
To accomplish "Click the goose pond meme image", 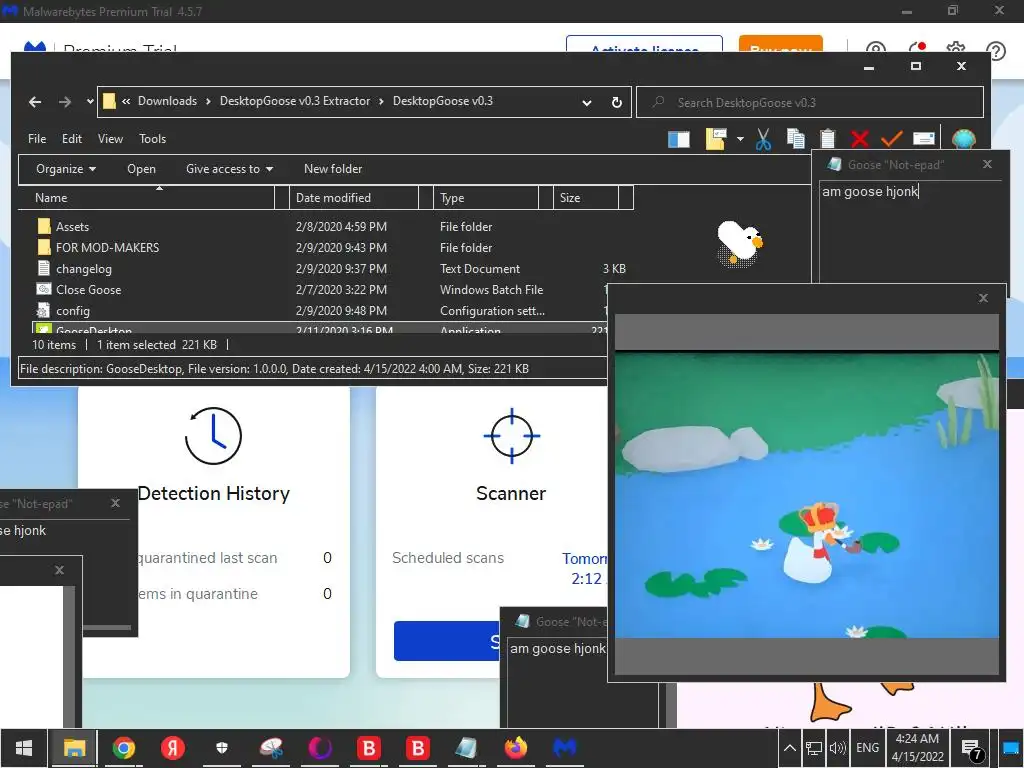I will pos(807,496).
